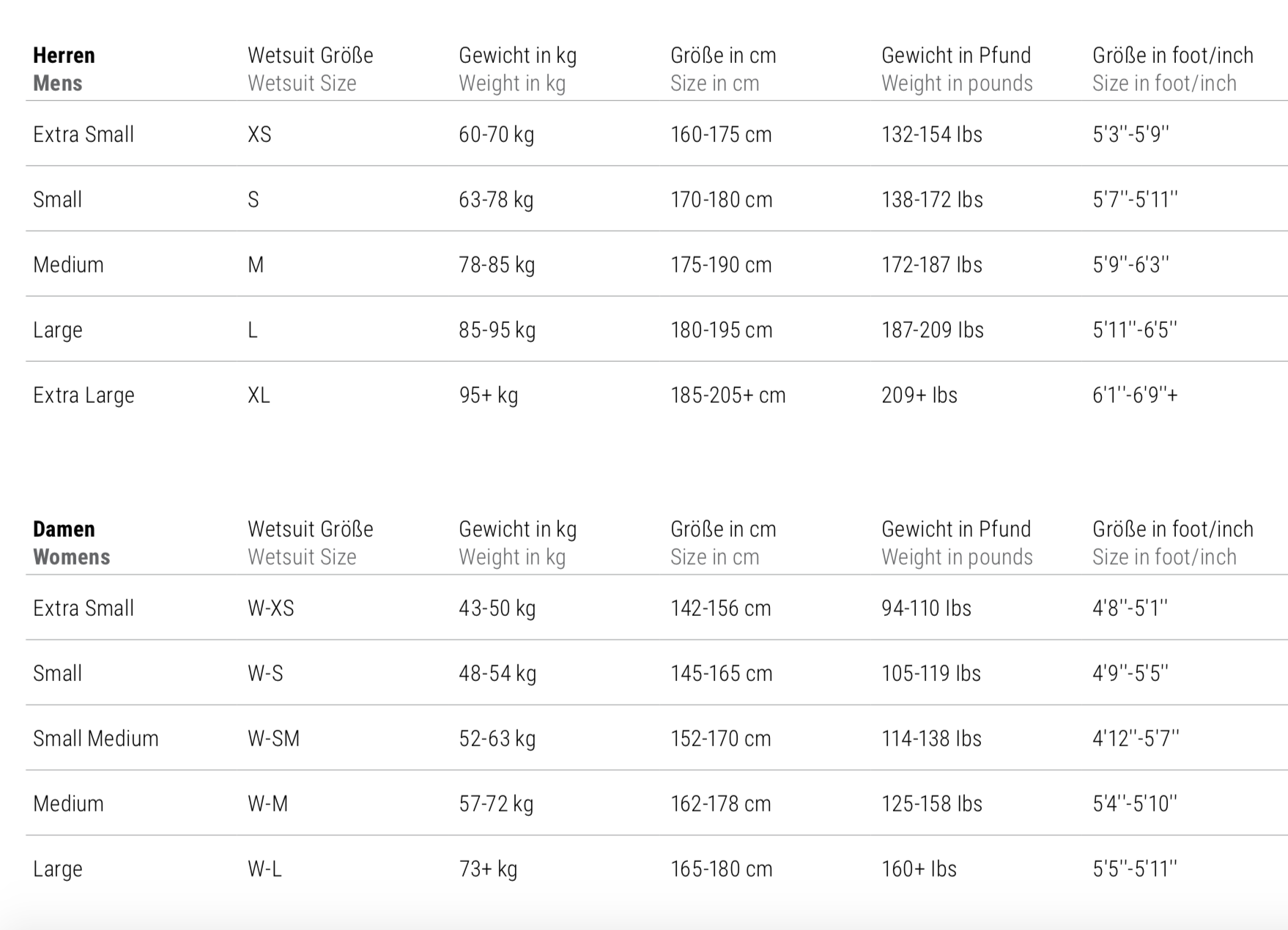Click the 94-110 lbs weight cell
The height and width of the screenshot is (930, 1288).
click(926, 609)
